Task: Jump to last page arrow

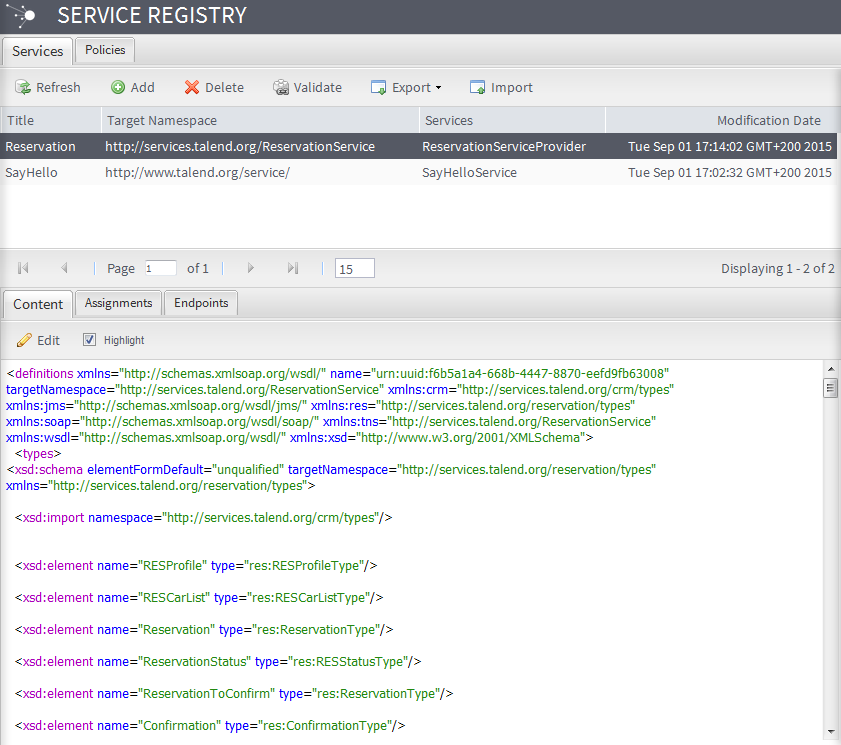Action: point(293,268)
